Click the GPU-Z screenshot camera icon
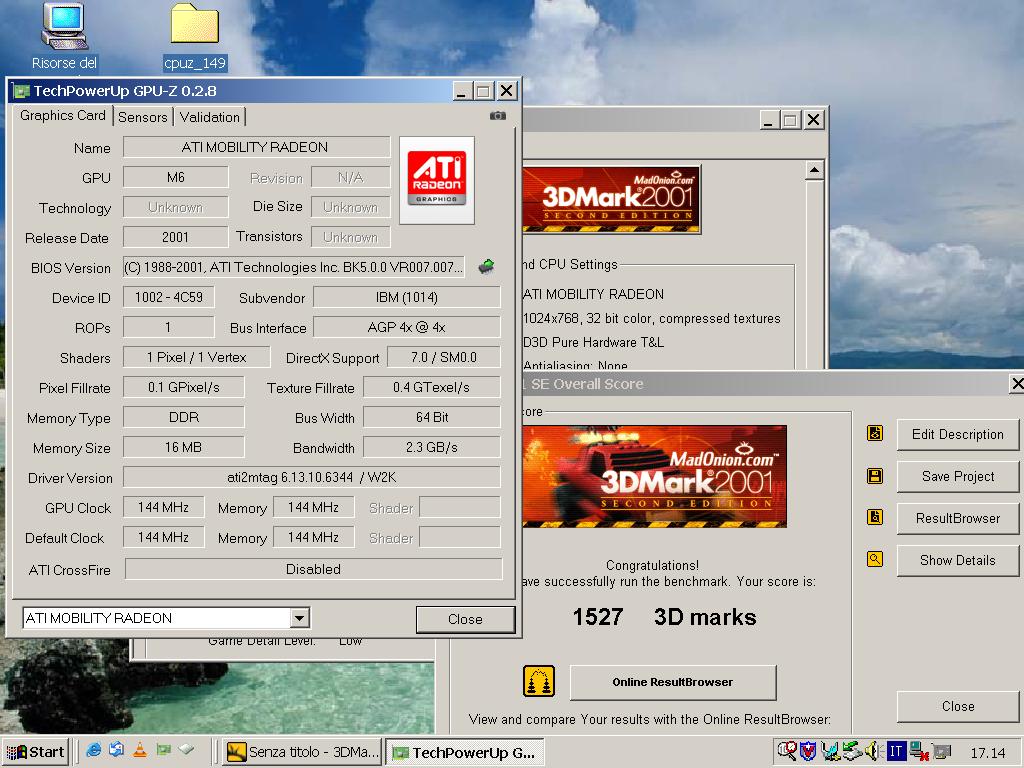1024x768 pixels. click(x=498, y=116)
